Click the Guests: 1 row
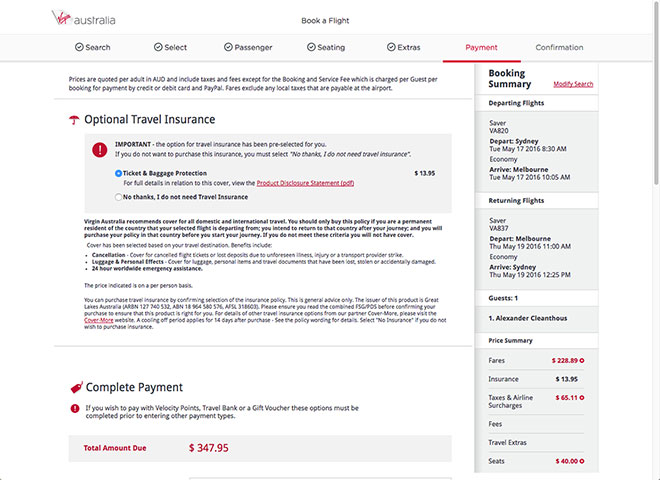Image resolution: width=660 pixels, height=480 pixels. [x=536, y=298]
